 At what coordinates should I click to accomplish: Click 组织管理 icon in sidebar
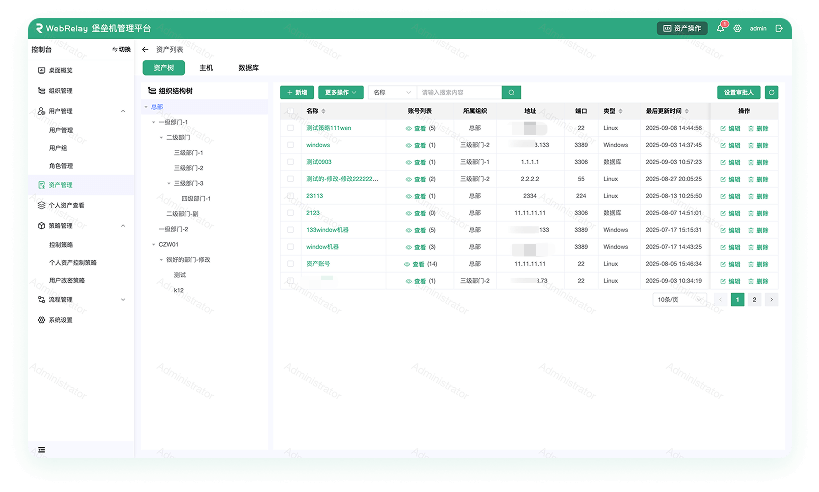tap(41, 90)
